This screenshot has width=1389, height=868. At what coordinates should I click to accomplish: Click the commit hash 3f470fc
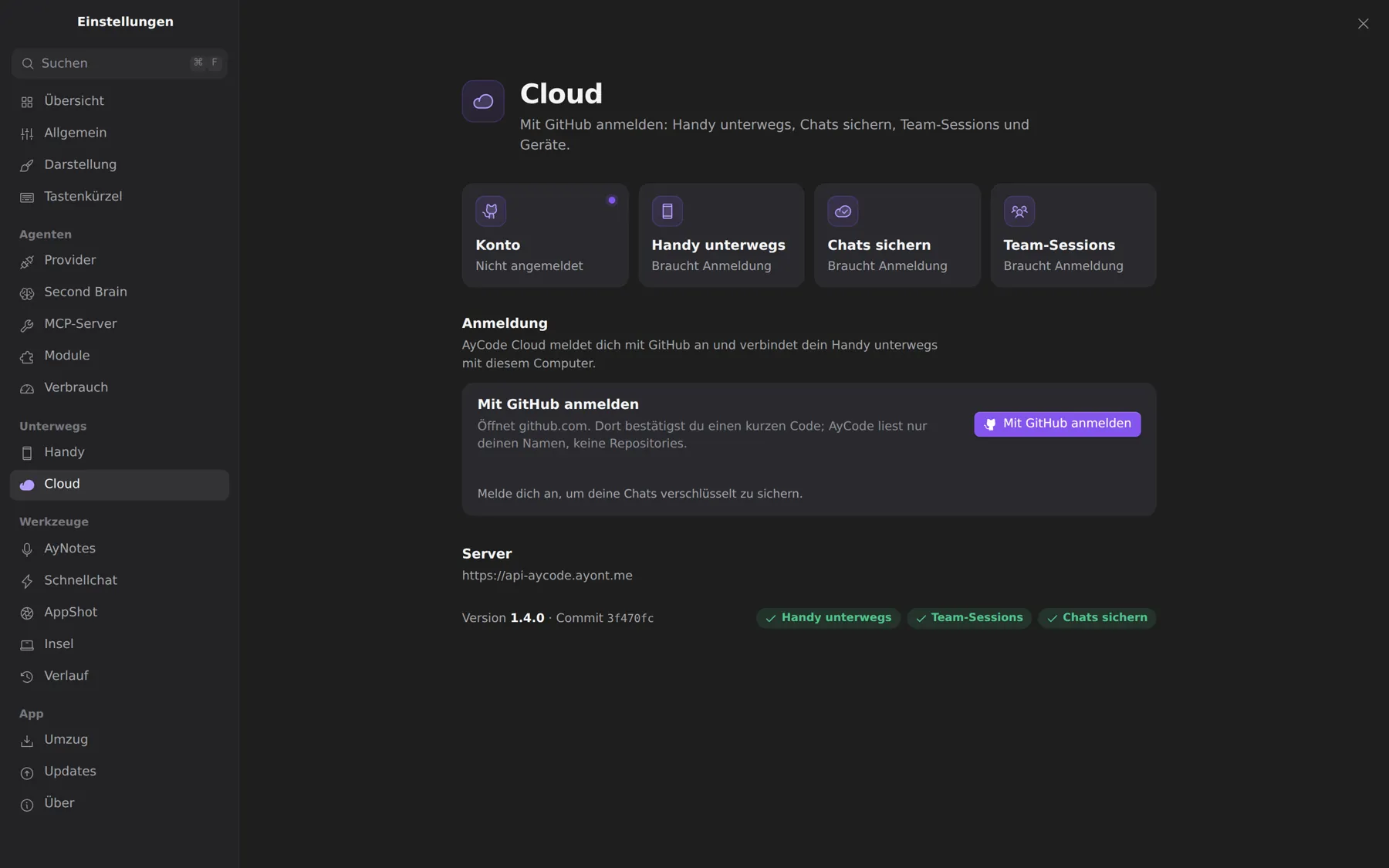[x=630, y=618]
